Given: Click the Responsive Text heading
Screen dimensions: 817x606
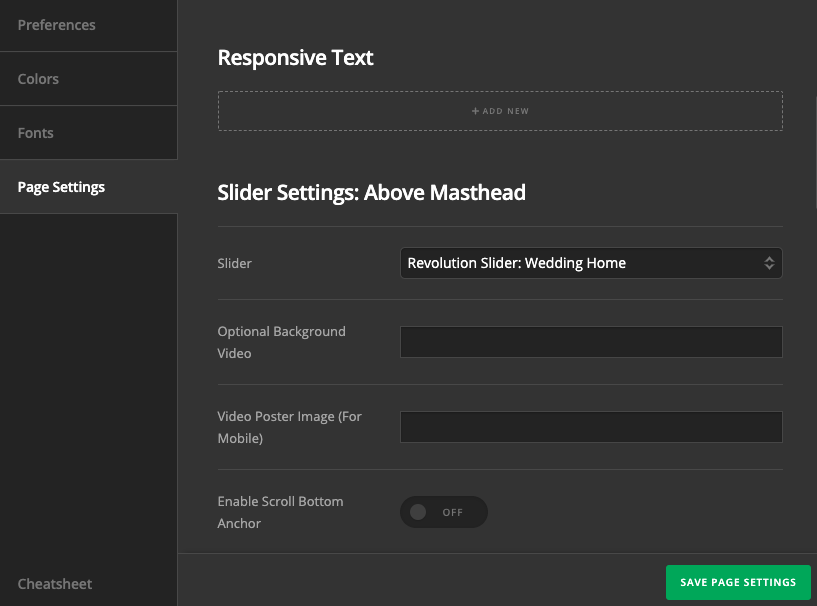Looking at the screenshot, I should point(295,58).
